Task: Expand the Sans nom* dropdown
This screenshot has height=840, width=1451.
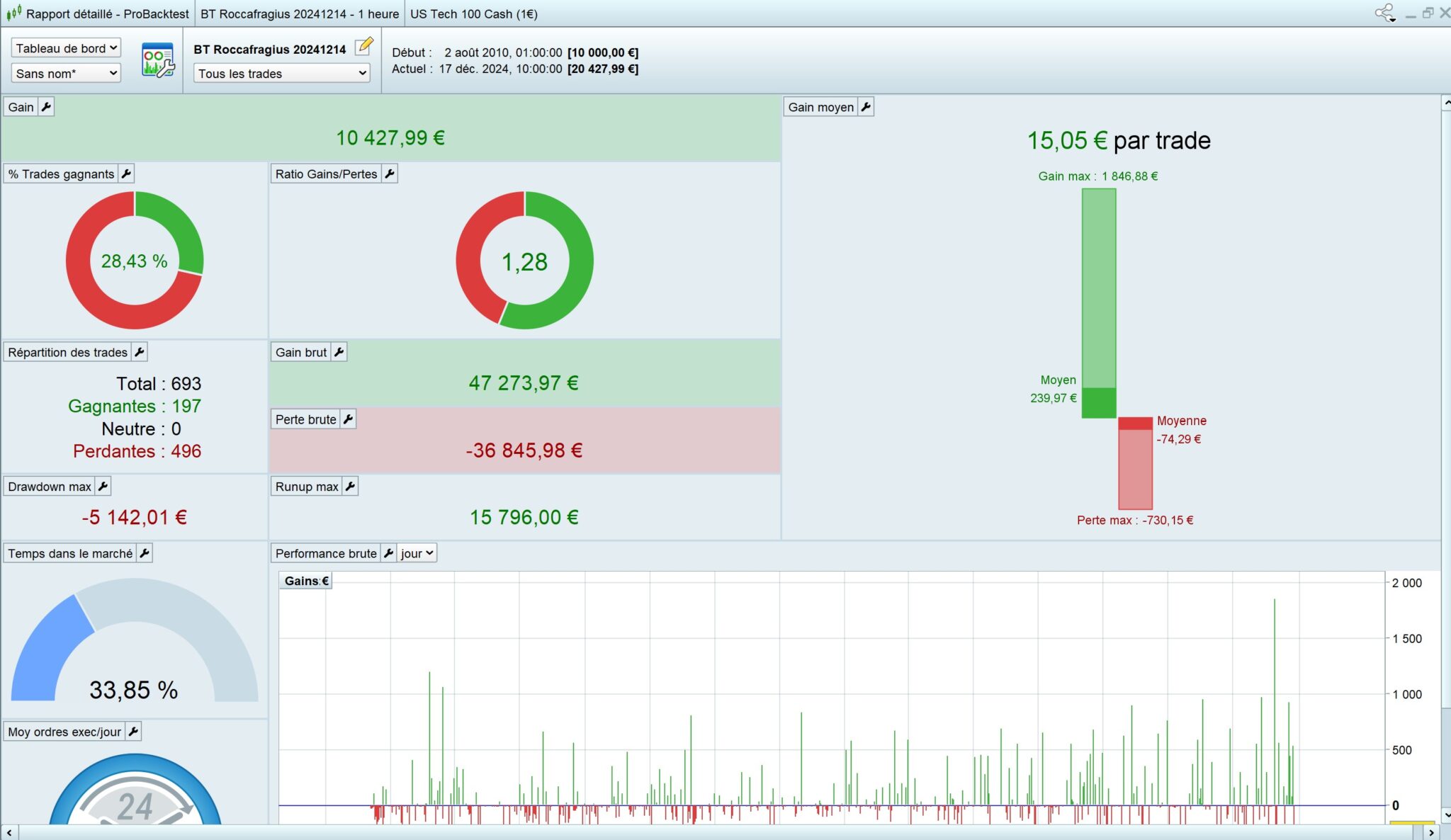Action: (66, 73)
